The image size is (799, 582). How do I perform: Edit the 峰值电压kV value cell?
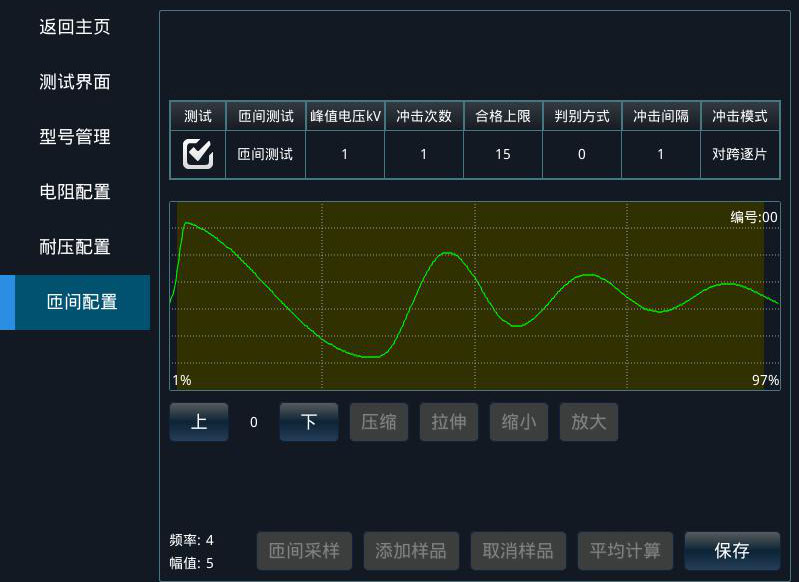coord(345,154)
